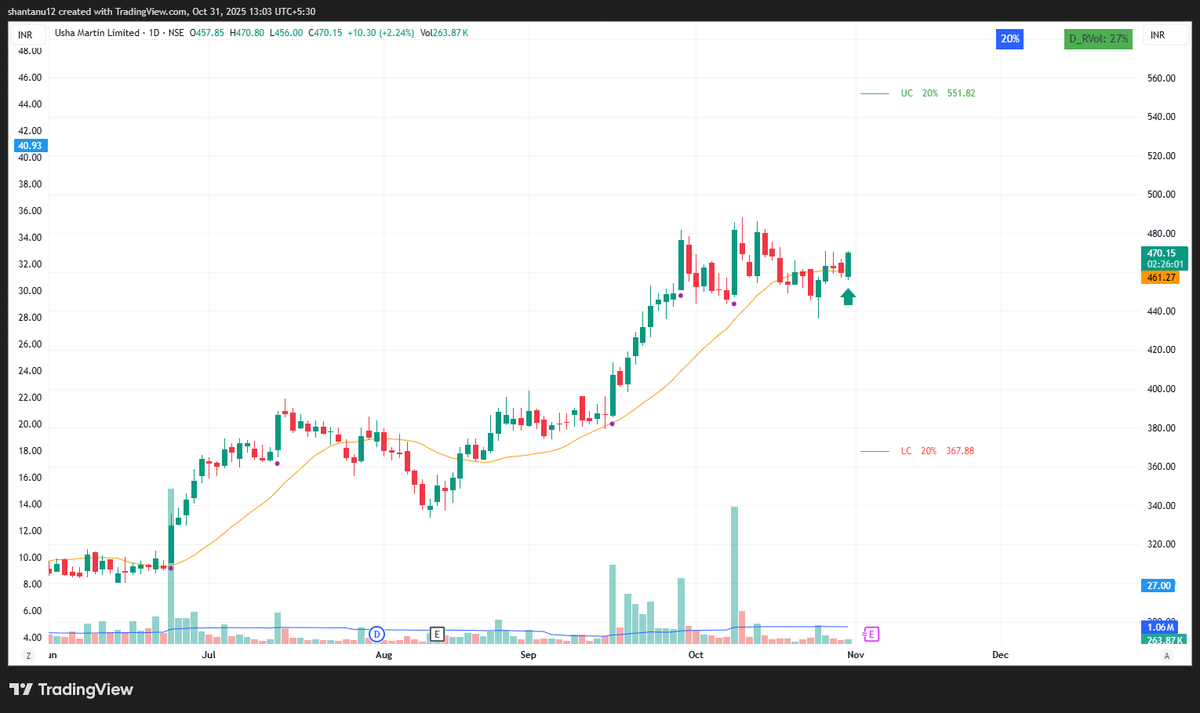Click the +10.30 (+2.24%) change value
Screen dimensions: 1200x713
(381, 33)
